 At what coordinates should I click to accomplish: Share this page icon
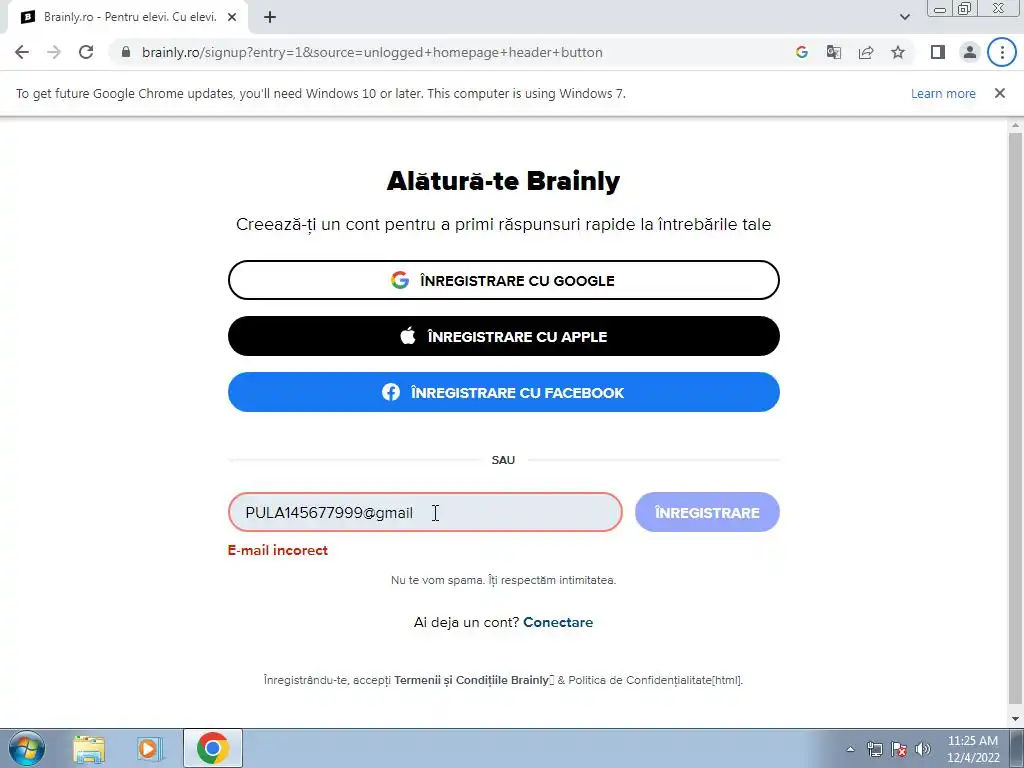pyautogui.click(x=866, y=52)
